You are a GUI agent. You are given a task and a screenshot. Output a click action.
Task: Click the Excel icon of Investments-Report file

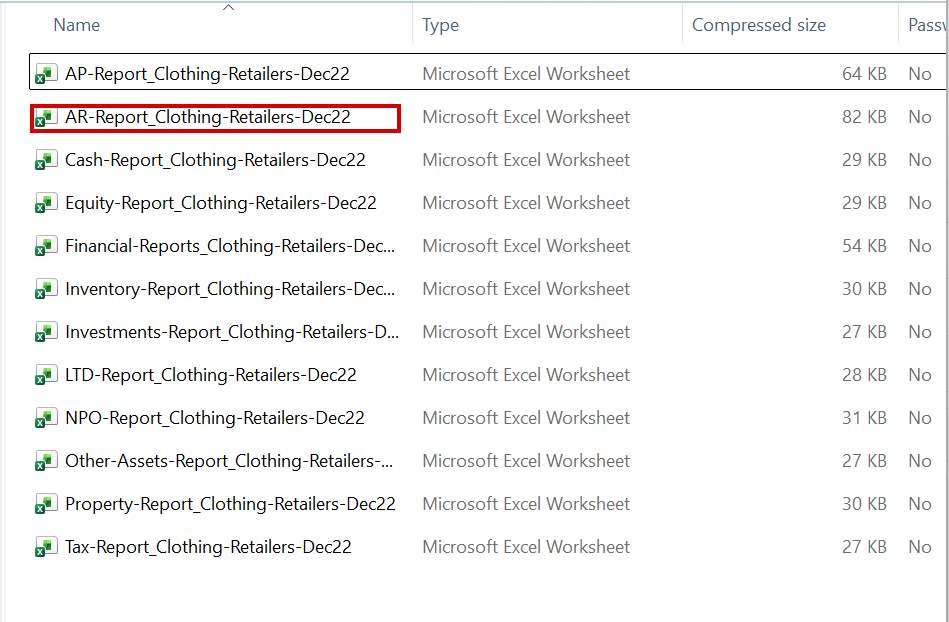point(47,332)
